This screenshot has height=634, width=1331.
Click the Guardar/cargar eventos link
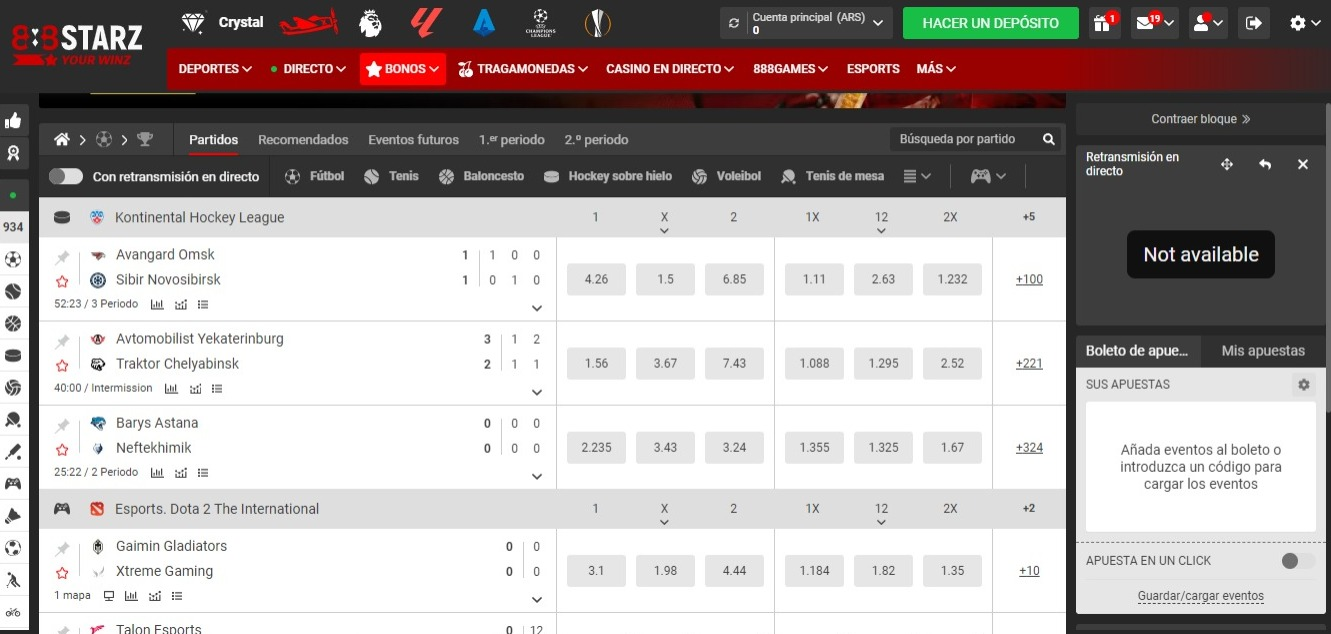point(1200,596)
